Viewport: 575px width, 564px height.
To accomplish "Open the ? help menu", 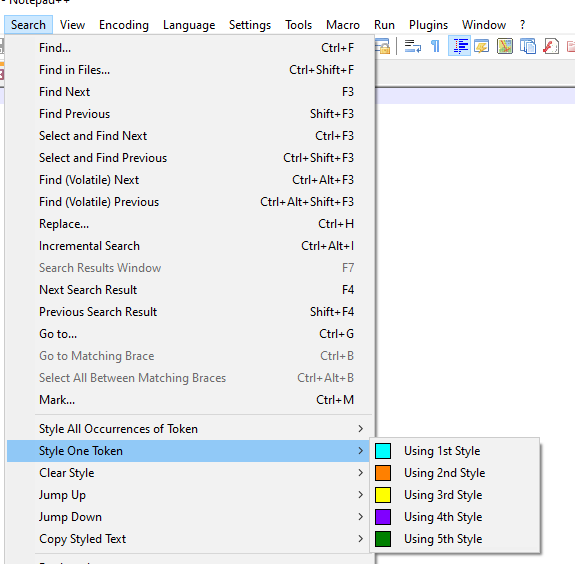I will [523, 25].
